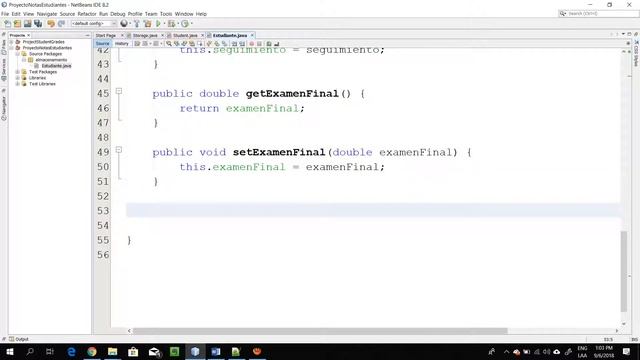Screen dimensions: 640x360
Task: Minimize the Projects panel
Action: (x=87, y=36)
